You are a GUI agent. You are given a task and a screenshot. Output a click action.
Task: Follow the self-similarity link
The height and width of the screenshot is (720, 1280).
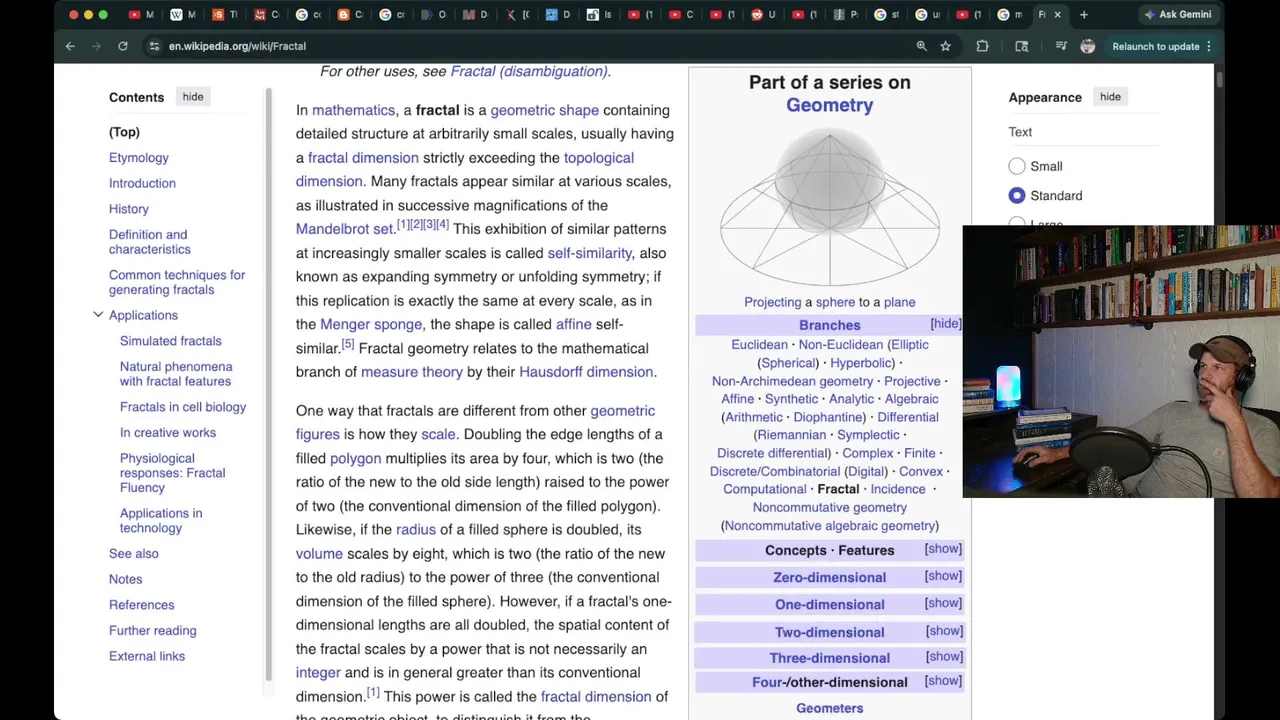coord(589,253)
